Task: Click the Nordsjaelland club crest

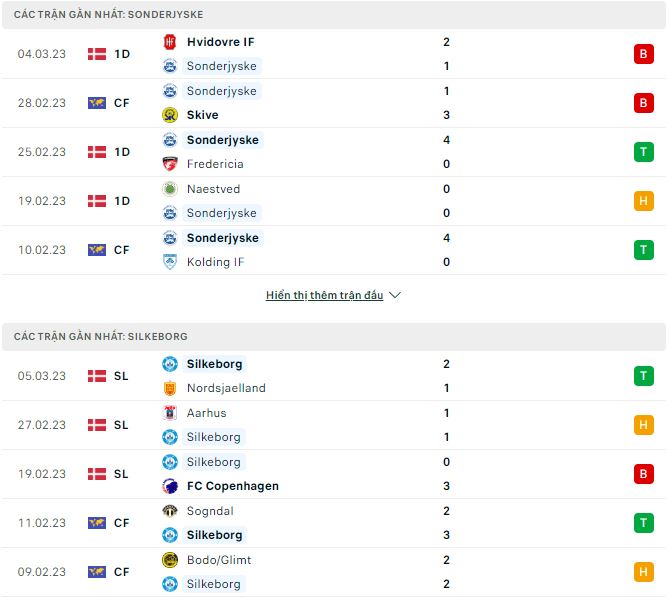Action: pyautogui.click(x=169, y=388)
